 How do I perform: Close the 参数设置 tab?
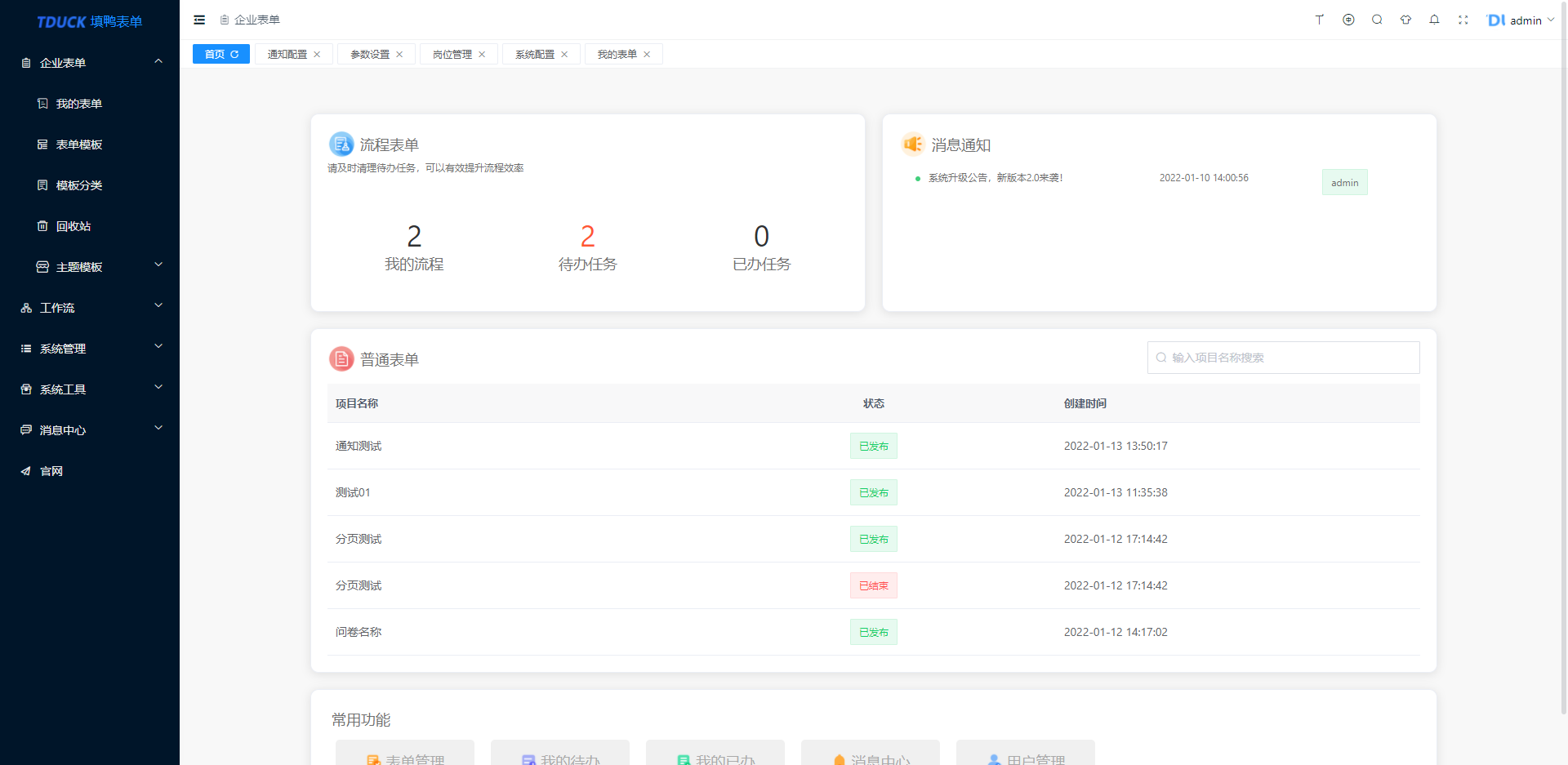[x=399, y=54]
